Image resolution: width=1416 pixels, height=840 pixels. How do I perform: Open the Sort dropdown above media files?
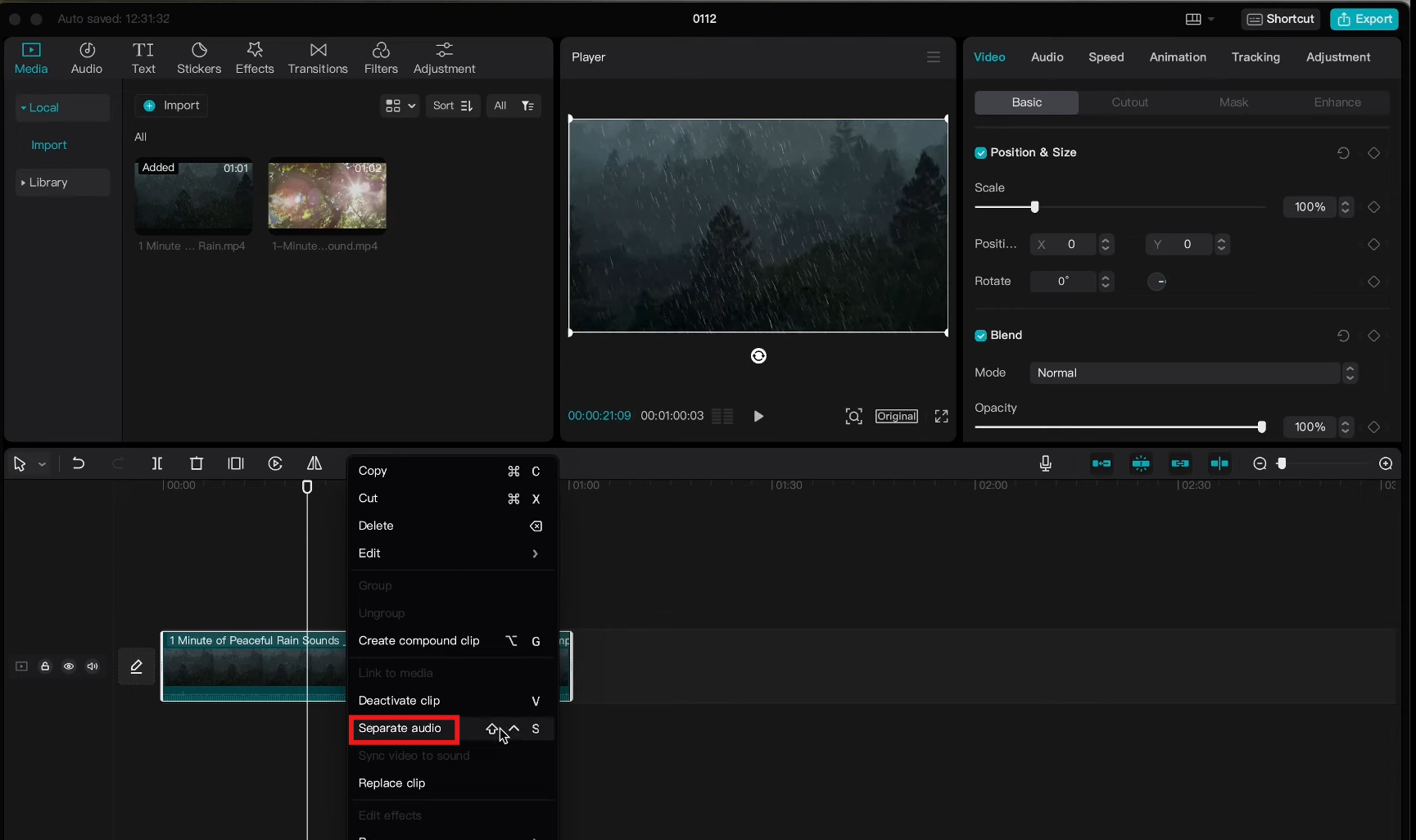pyautogui.click(x=452, y=106)
